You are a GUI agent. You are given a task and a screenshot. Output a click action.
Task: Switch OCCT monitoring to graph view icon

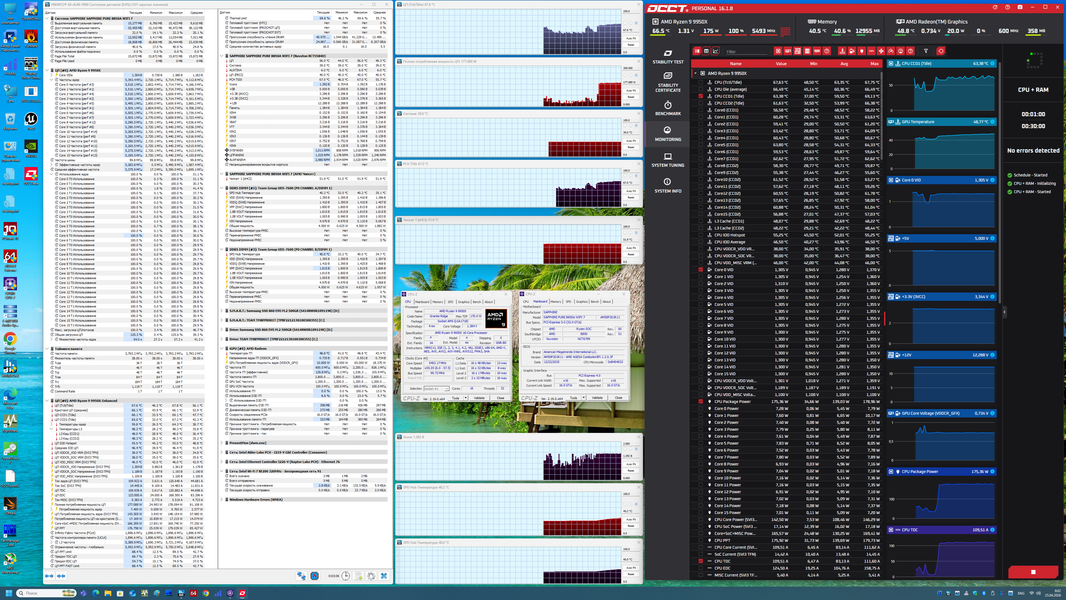[716, 51]
